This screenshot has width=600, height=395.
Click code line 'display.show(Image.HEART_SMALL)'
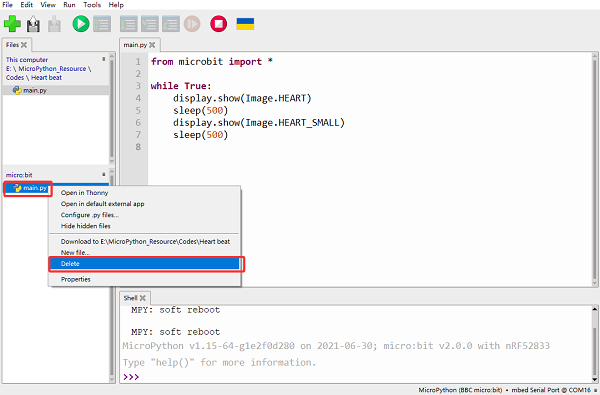pos(259,122)
